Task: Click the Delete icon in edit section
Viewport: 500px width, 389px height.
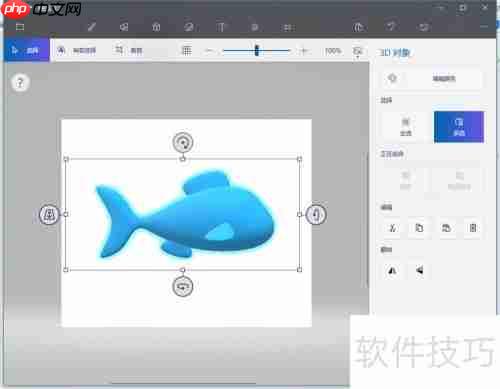Action: coord(473,228)
